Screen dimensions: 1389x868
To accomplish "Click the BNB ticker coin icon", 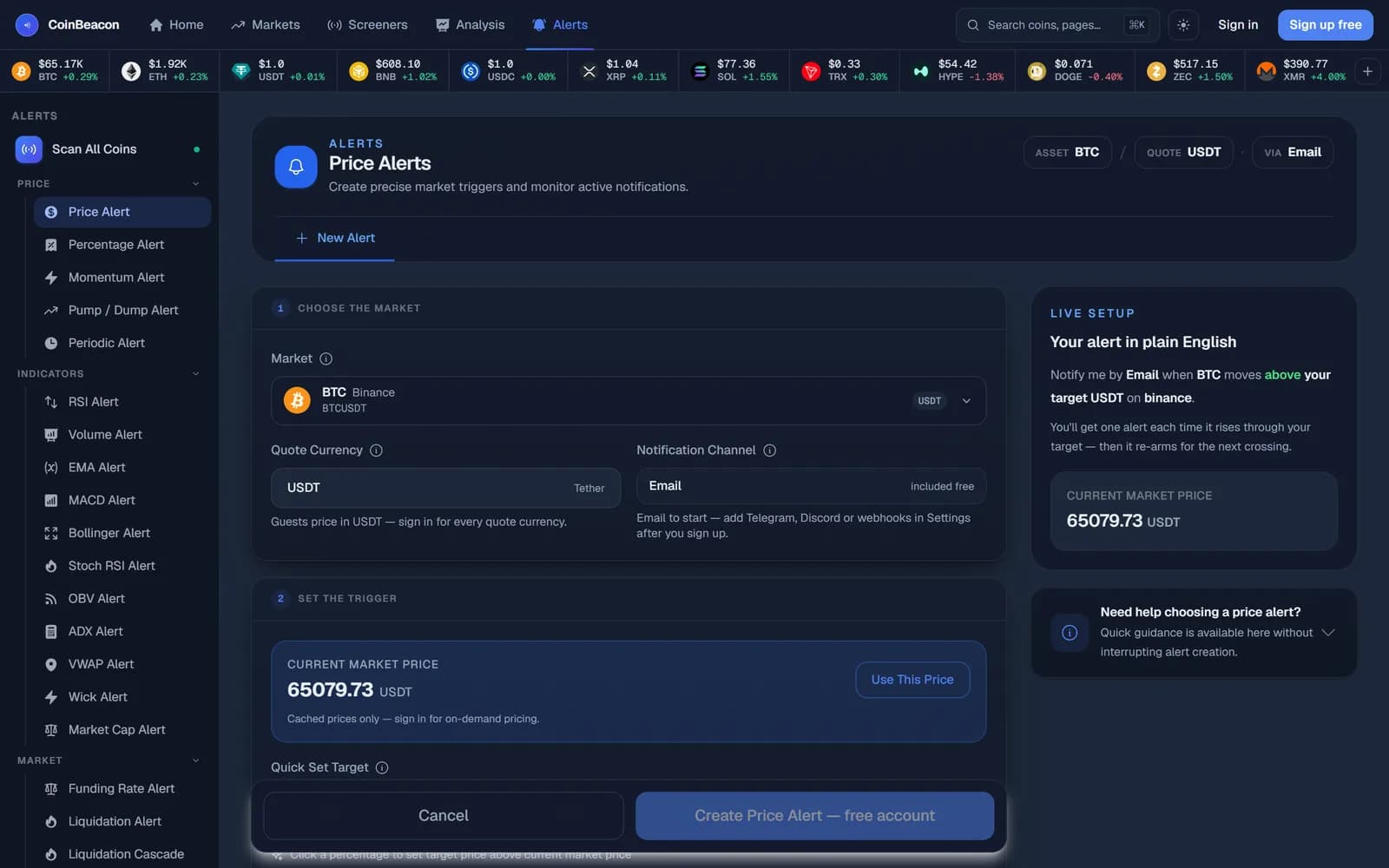I will [x=359, y=71].
